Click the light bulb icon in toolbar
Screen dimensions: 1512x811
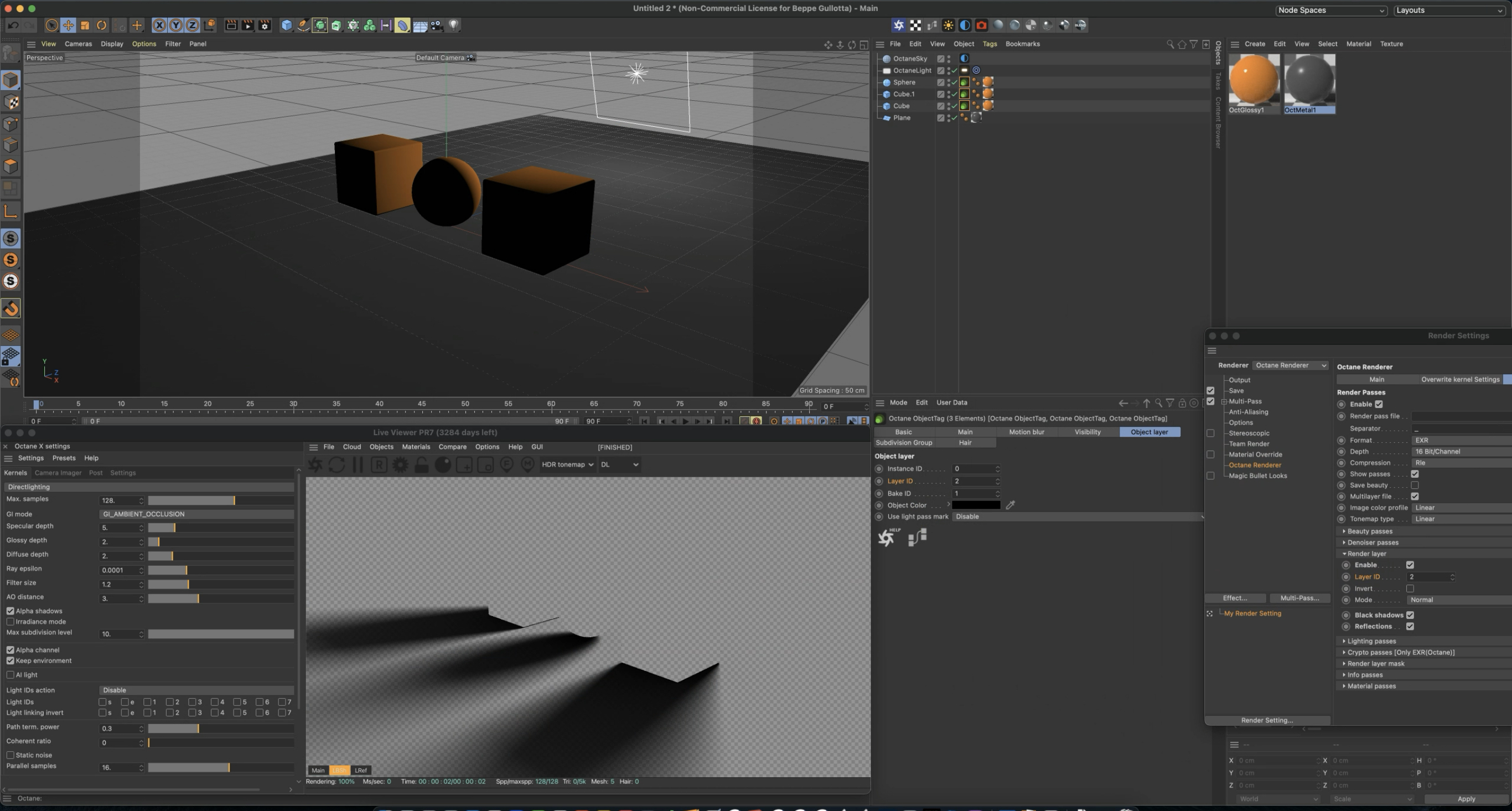[x=454, y=25]
